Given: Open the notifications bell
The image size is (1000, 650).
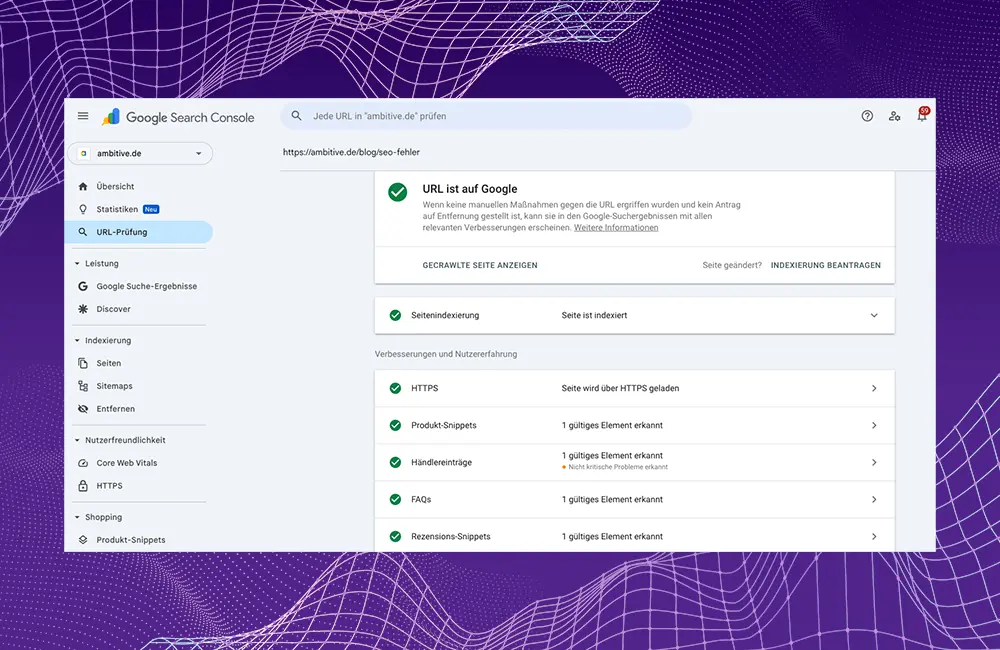Looking at the screenshot, I should [x=922, y=116].
